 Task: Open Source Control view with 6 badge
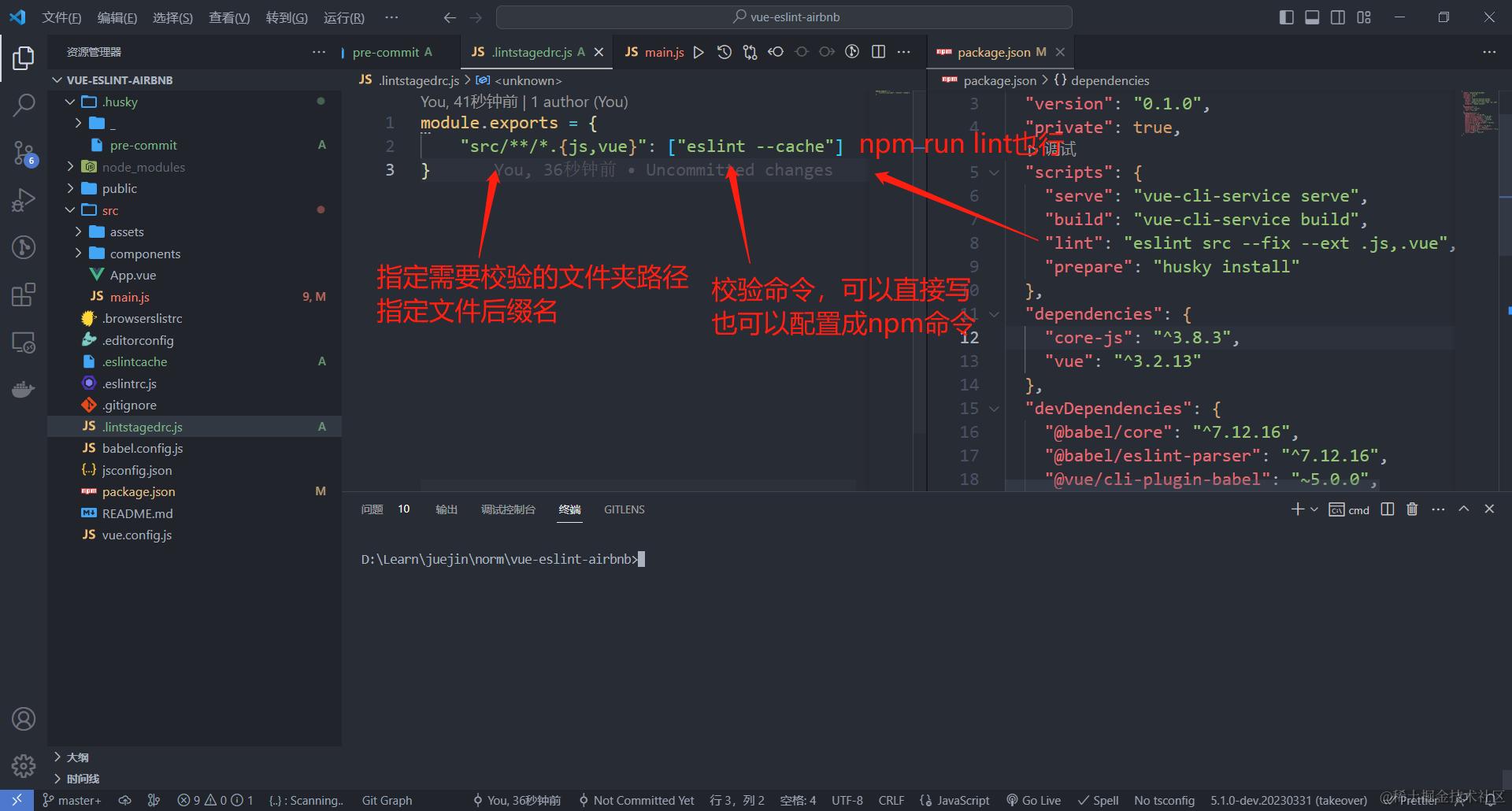(x=24, y=153)
